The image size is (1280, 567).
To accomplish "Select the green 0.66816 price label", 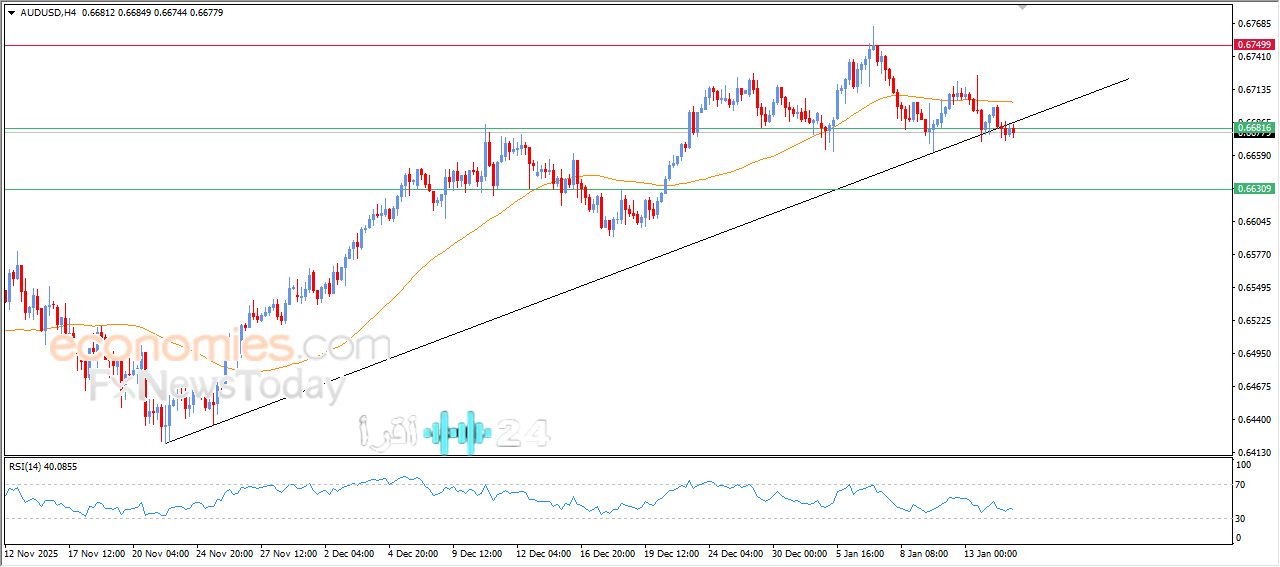I will click(x=1254, y=128).
